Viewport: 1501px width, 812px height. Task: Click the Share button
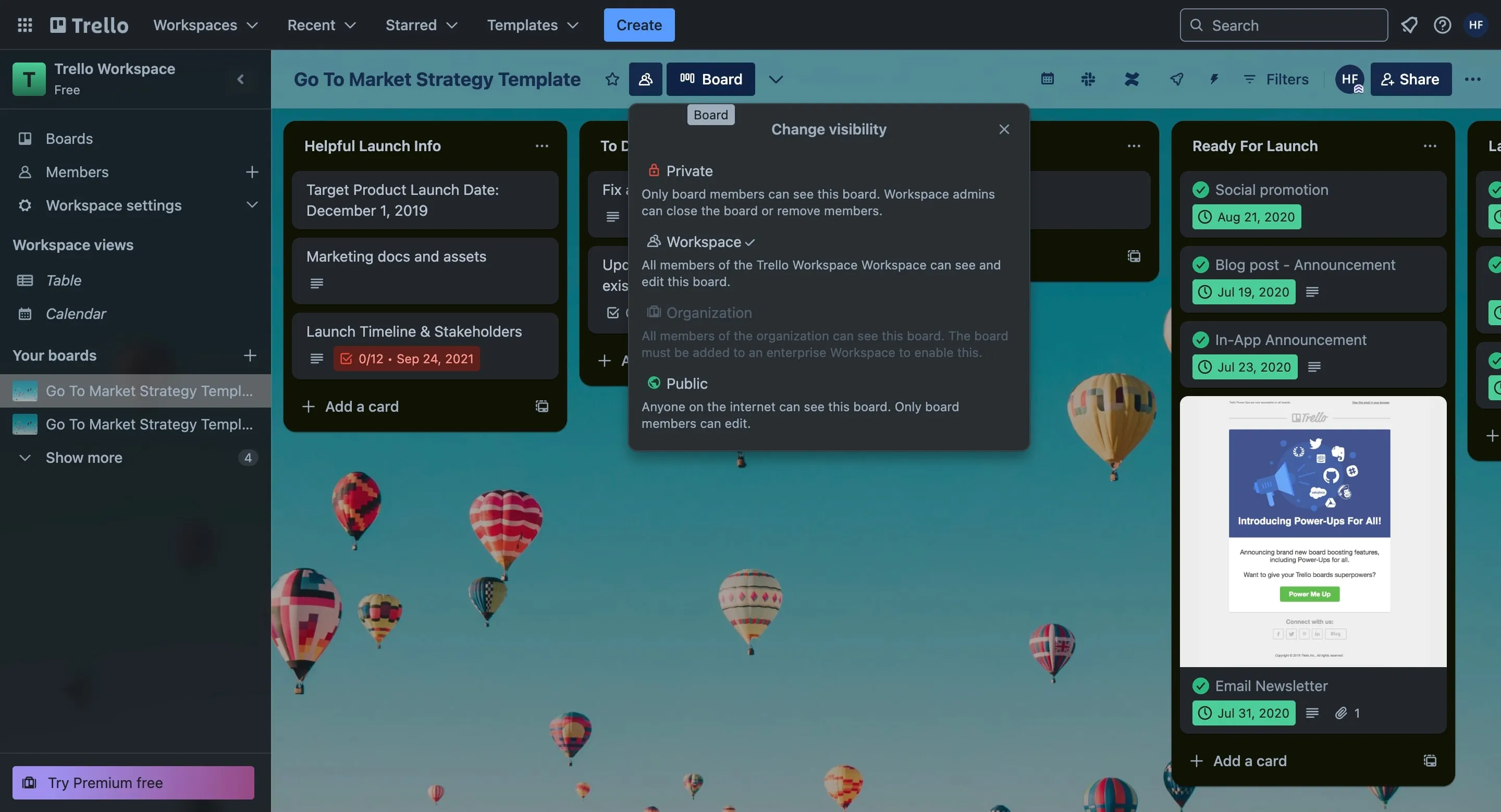point(1410,79)
